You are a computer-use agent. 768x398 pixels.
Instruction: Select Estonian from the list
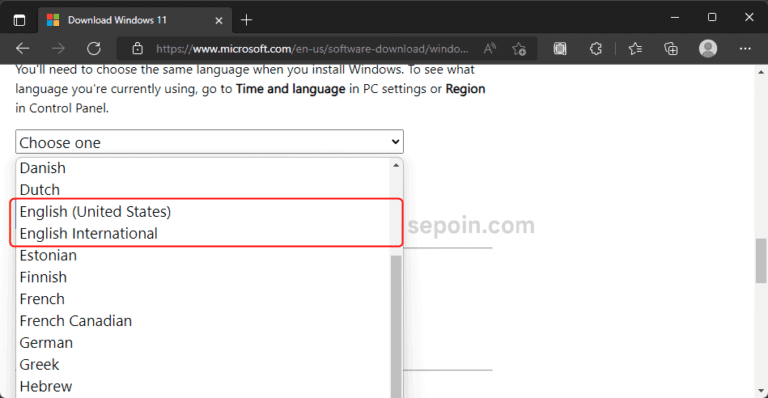[x=204, y=255]
